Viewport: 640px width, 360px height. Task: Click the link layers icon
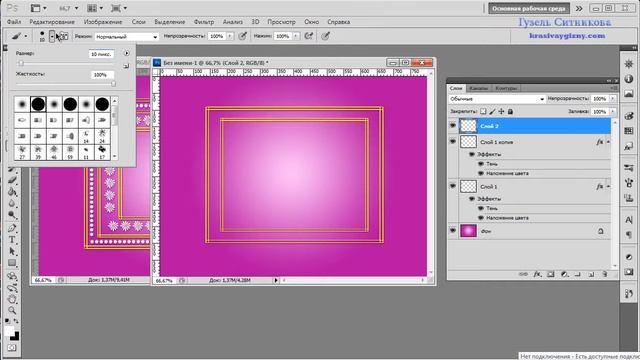coord(523,274)
